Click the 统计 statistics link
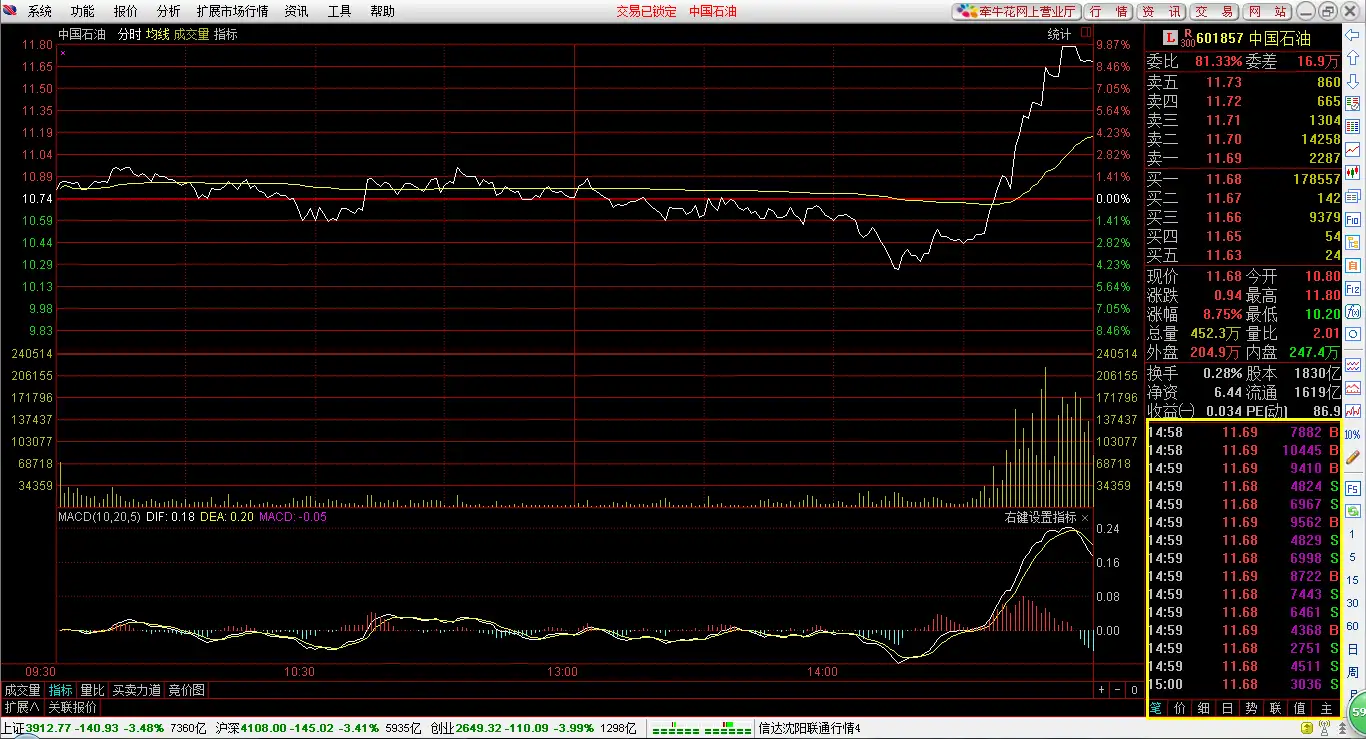The image size is (1366, 739). click(x=1059, y=34)
